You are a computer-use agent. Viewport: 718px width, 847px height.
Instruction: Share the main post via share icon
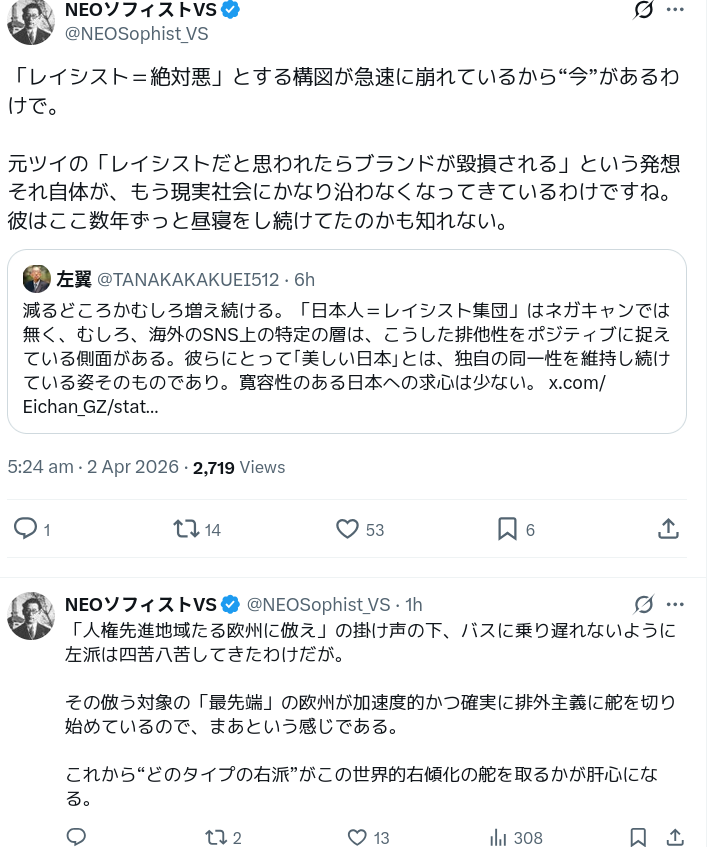(669, 529)
